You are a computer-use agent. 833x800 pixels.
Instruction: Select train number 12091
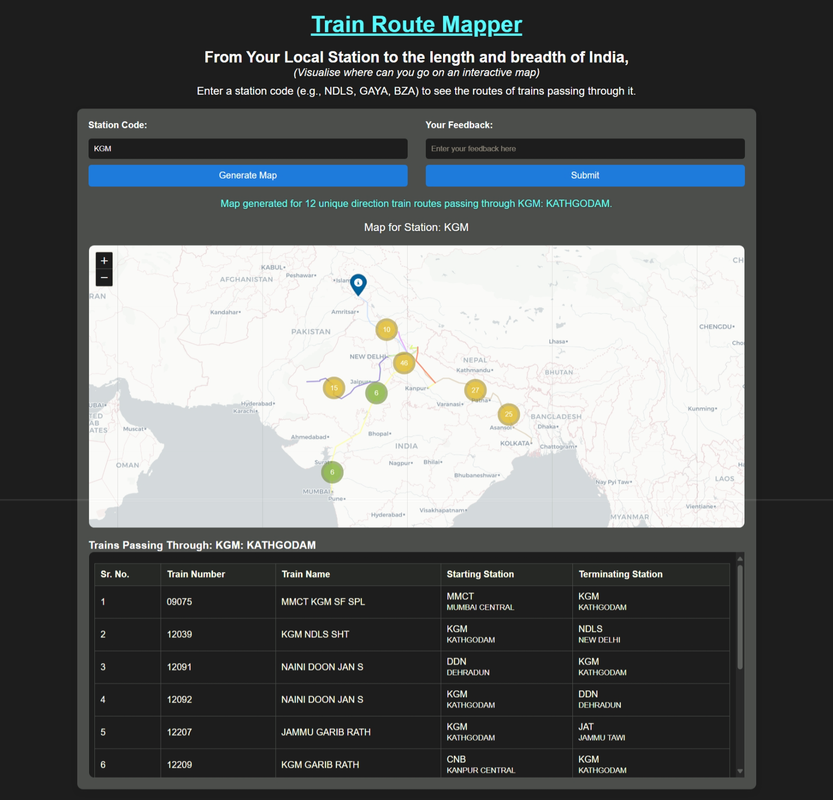(x=180, y=667)
